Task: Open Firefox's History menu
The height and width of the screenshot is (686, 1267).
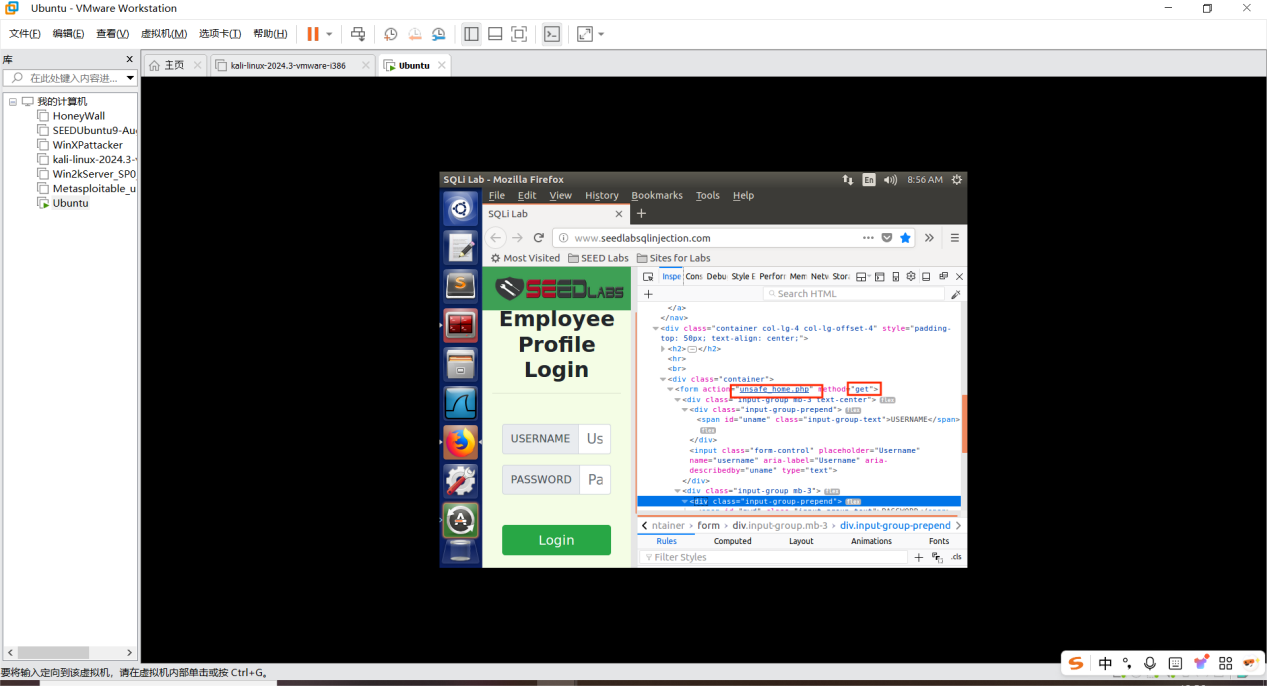Action: click(x=602, y=195)
